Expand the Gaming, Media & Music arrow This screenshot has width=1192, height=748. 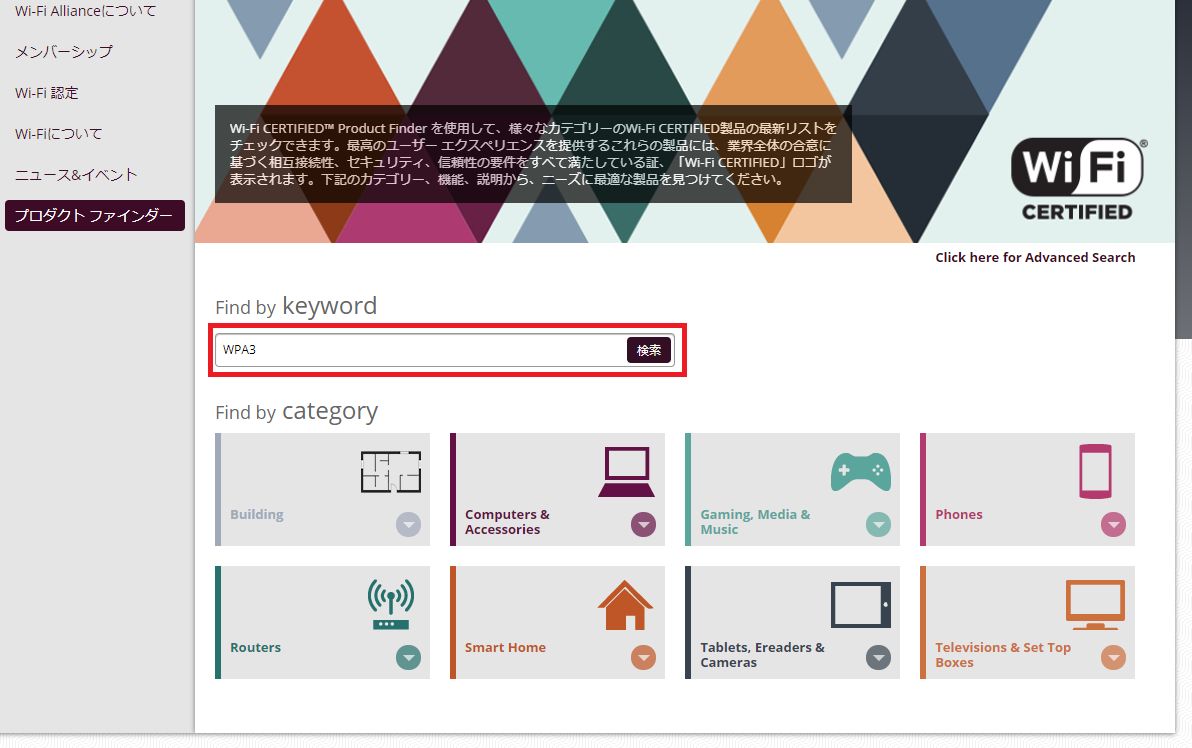pyautogui.click(x=878, y=525)
